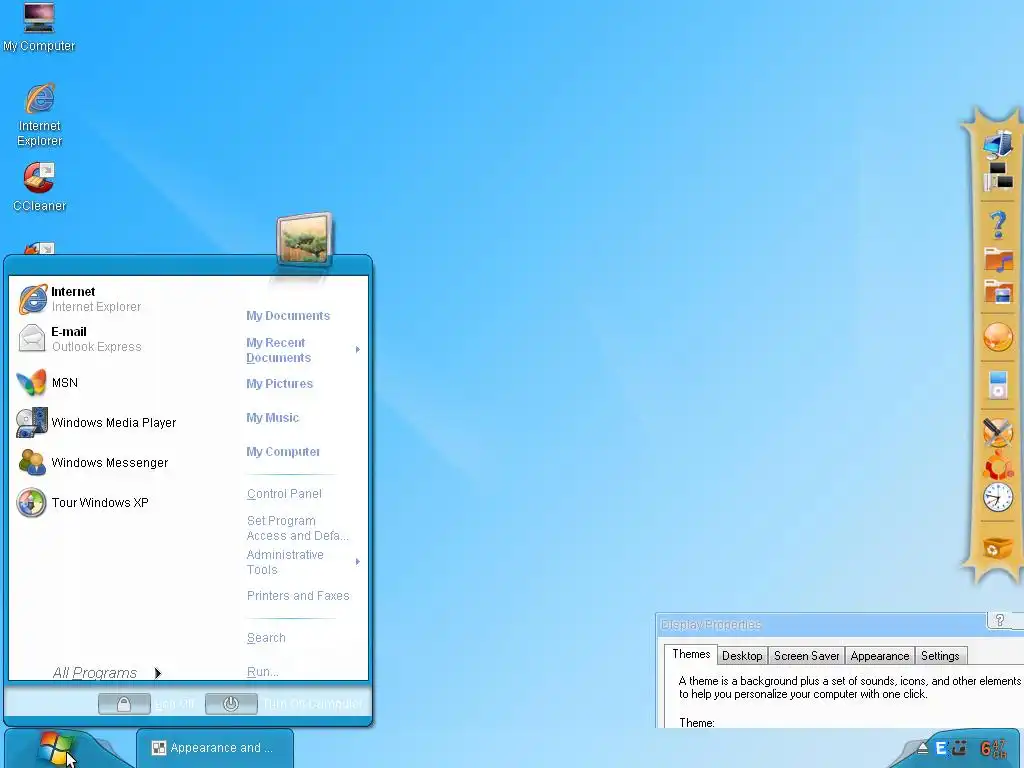Viewport: 1024px width, 768px height.
Task: Open network computers icon in dock
Action: (998, 177)
